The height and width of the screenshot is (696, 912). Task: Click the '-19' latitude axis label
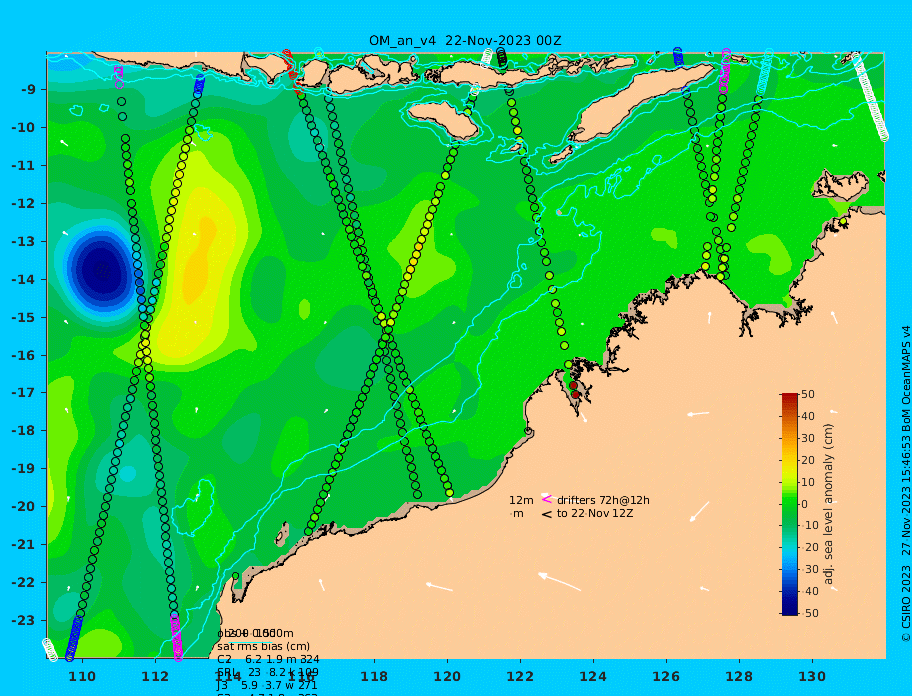coord(24,469)
